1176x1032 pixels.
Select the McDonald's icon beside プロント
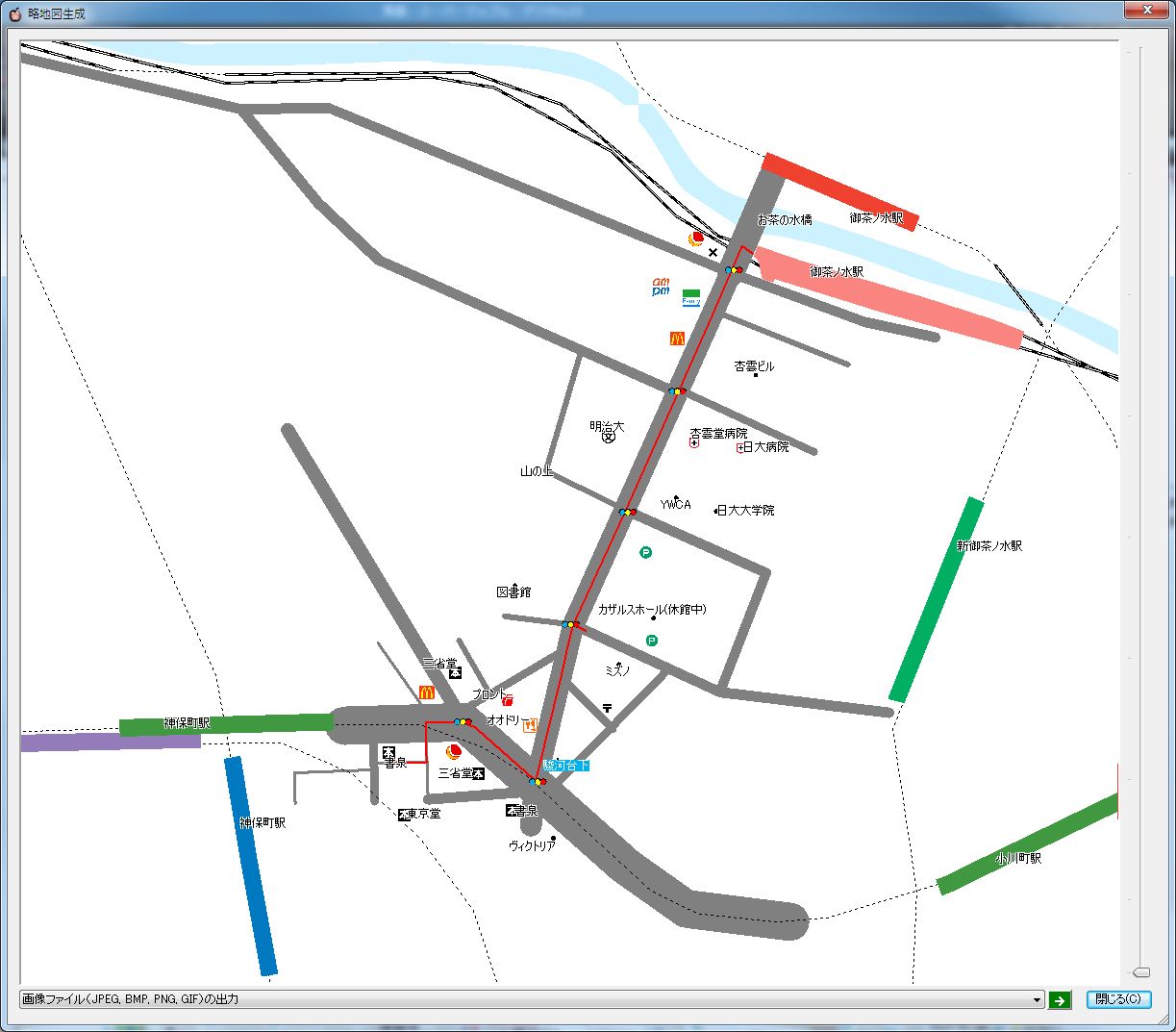[427, 692]
